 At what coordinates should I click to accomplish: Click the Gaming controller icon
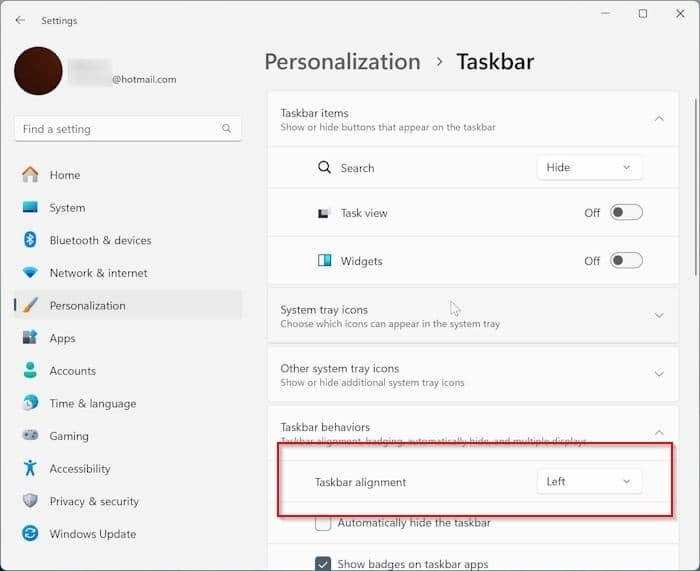tap(30, 436)
